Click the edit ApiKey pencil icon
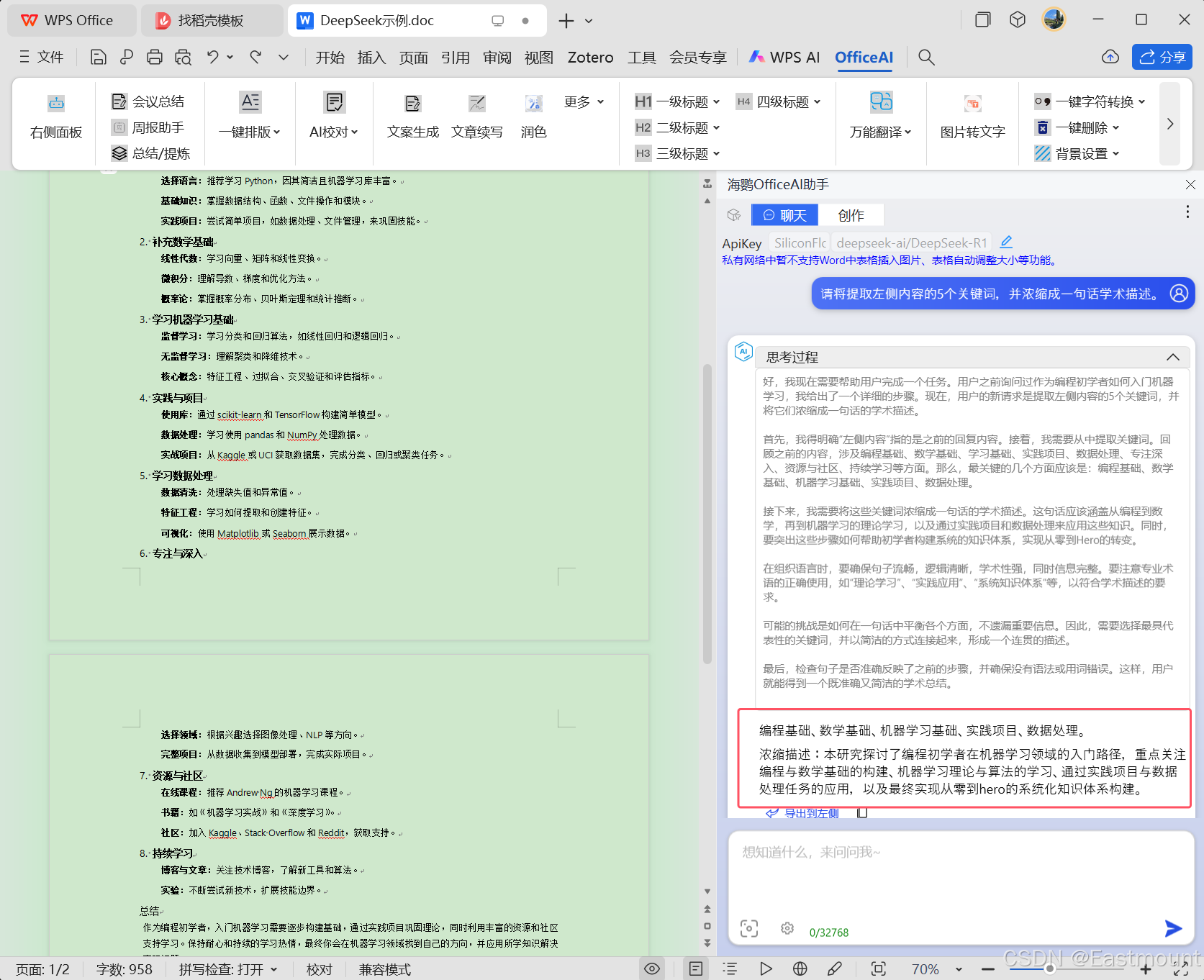The image size is (1204, 980). click(x=1006, y=242)
